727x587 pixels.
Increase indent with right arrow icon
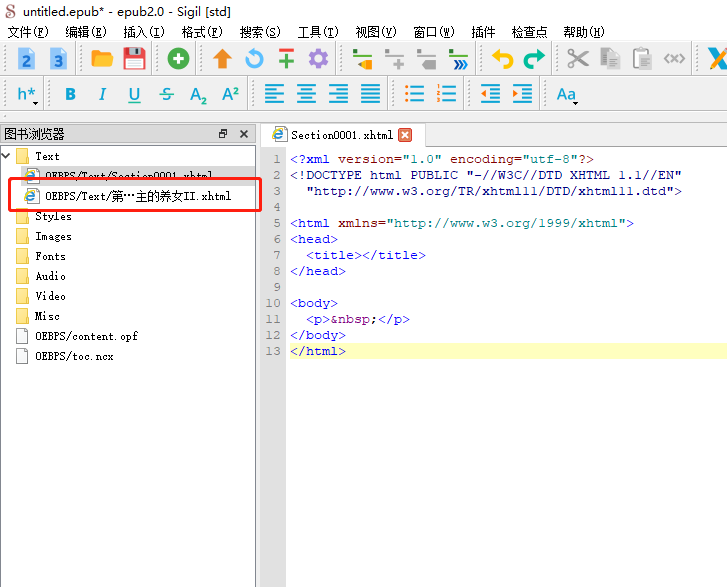point(522,94)
